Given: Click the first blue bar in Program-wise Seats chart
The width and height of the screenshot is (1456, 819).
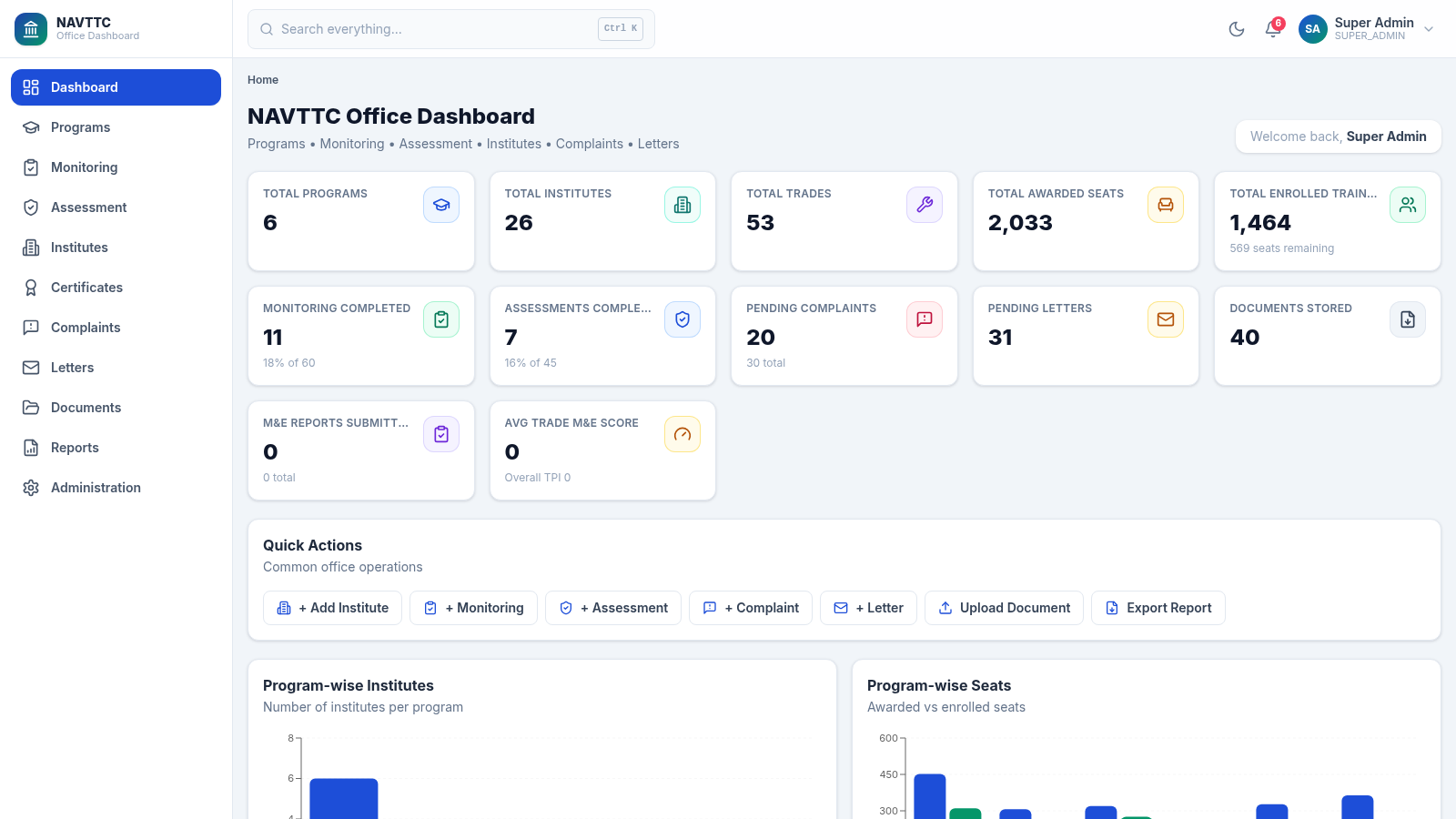Looking at the screenshot, I should [x=930, y=797].
